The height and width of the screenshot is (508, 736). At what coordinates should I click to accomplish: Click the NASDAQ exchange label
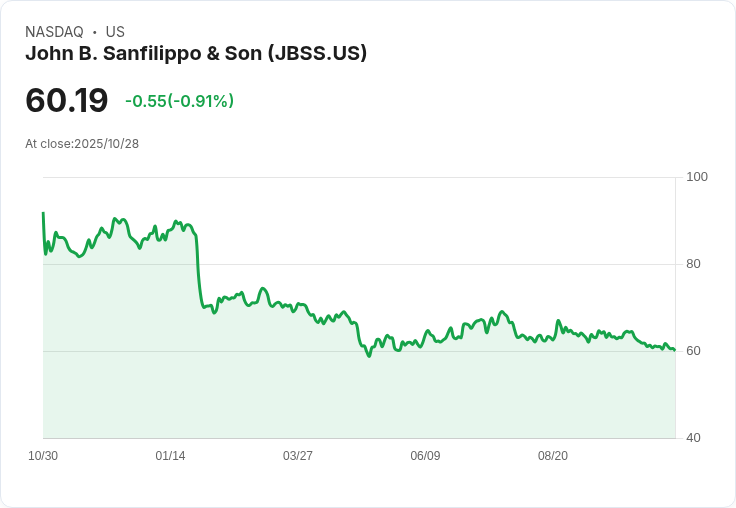(54, 32)
